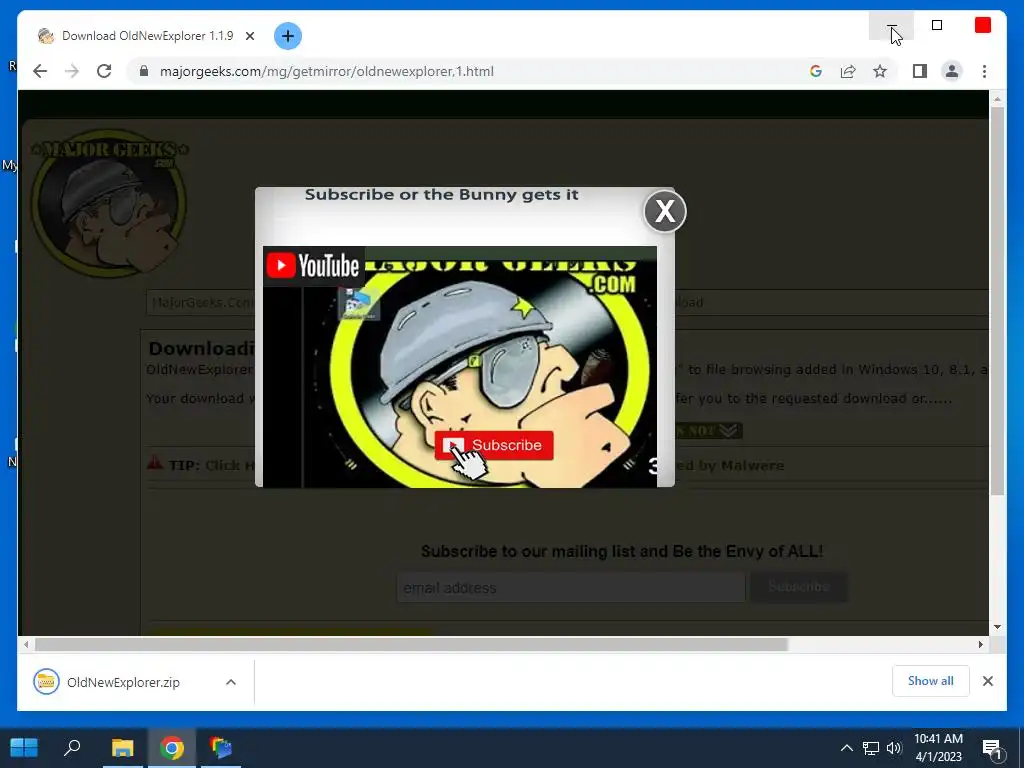Close the Download OldNewExplorer tab

click(249, 36)
